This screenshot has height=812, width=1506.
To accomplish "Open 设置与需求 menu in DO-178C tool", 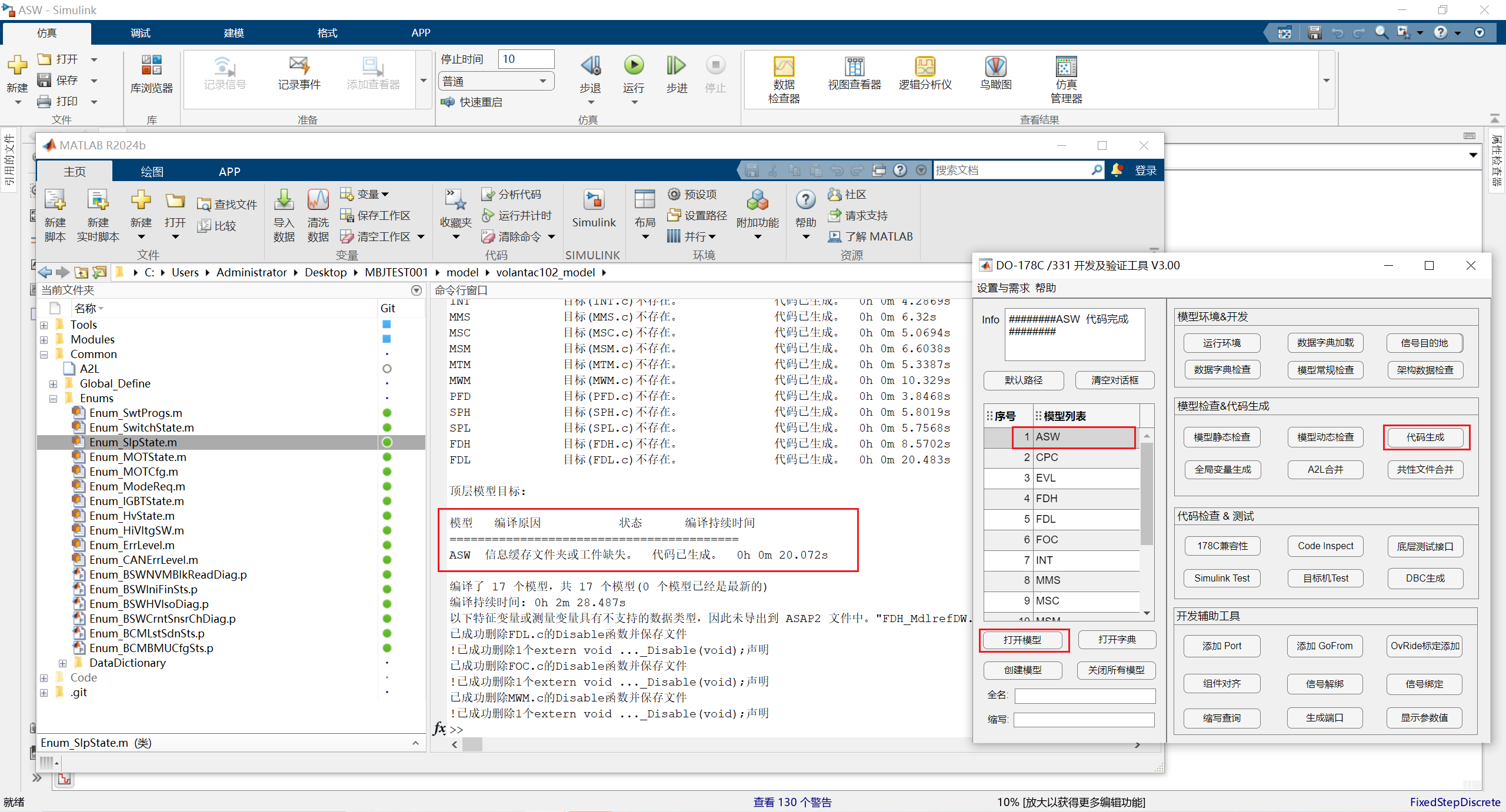I will tap(1004, 288).
